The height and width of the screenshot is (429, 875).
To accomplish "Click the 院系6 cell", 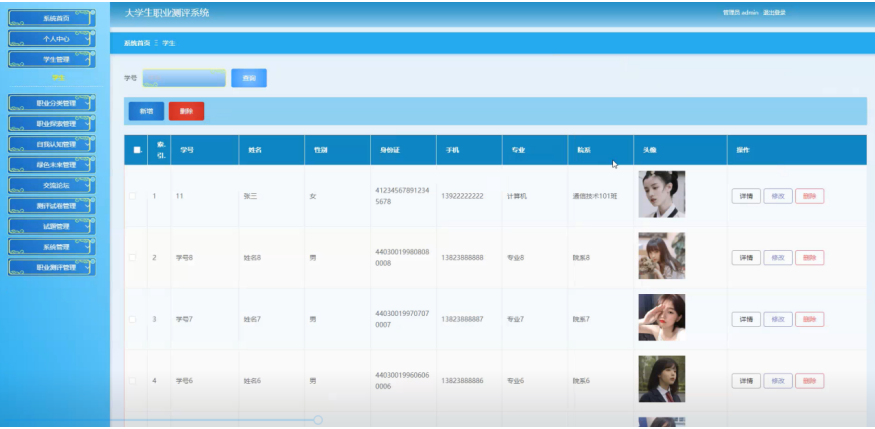I will 581,381.
